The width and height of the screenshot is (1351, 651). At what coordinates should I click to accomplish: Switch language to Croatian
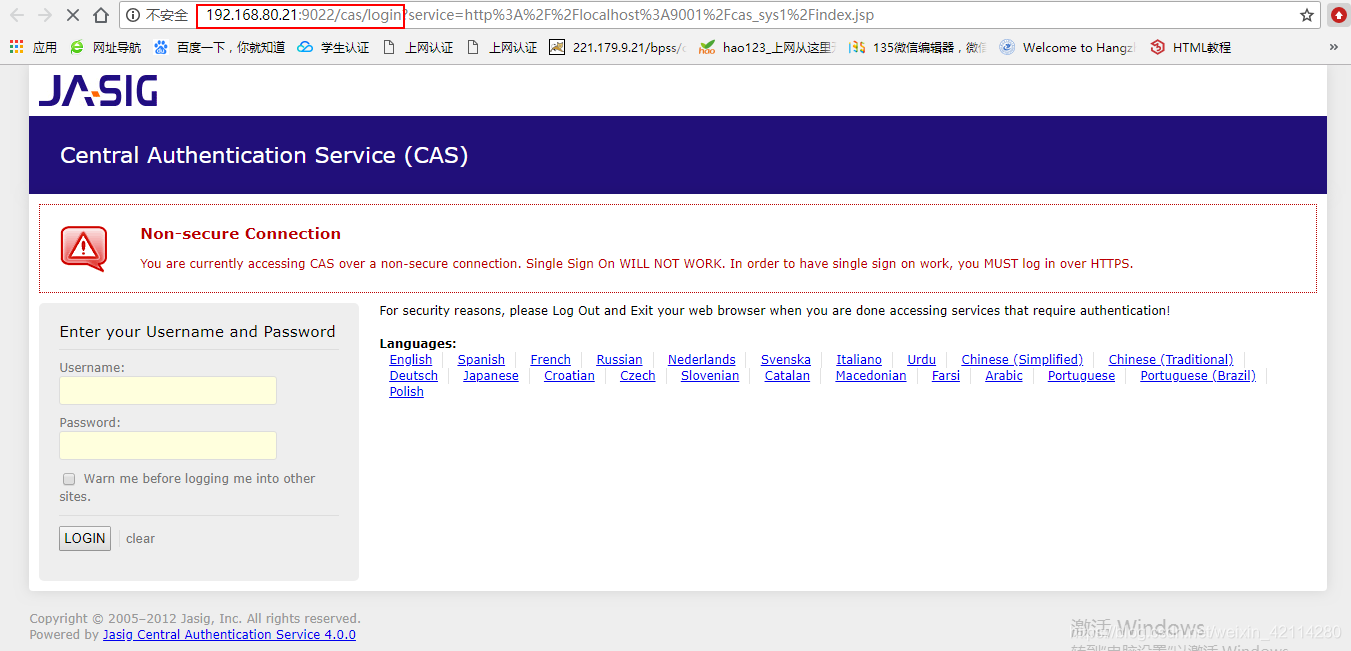point(569,376)
